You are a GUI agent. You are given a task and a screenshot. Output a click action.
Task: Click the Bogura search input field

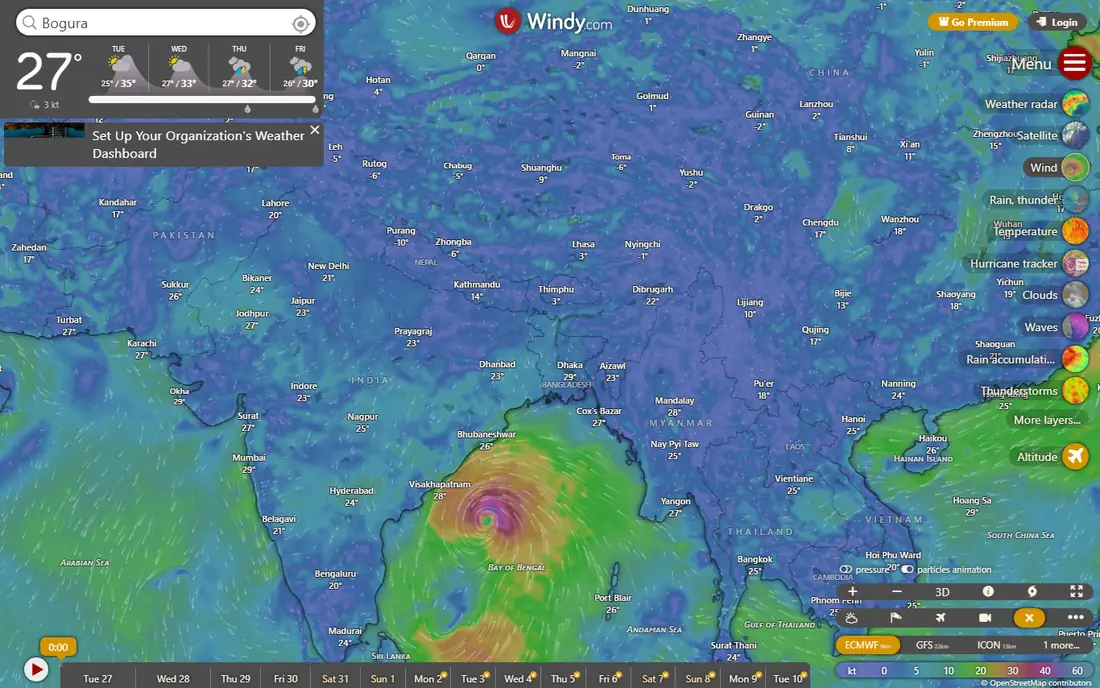pyautogui.click(x=166, y=23)
